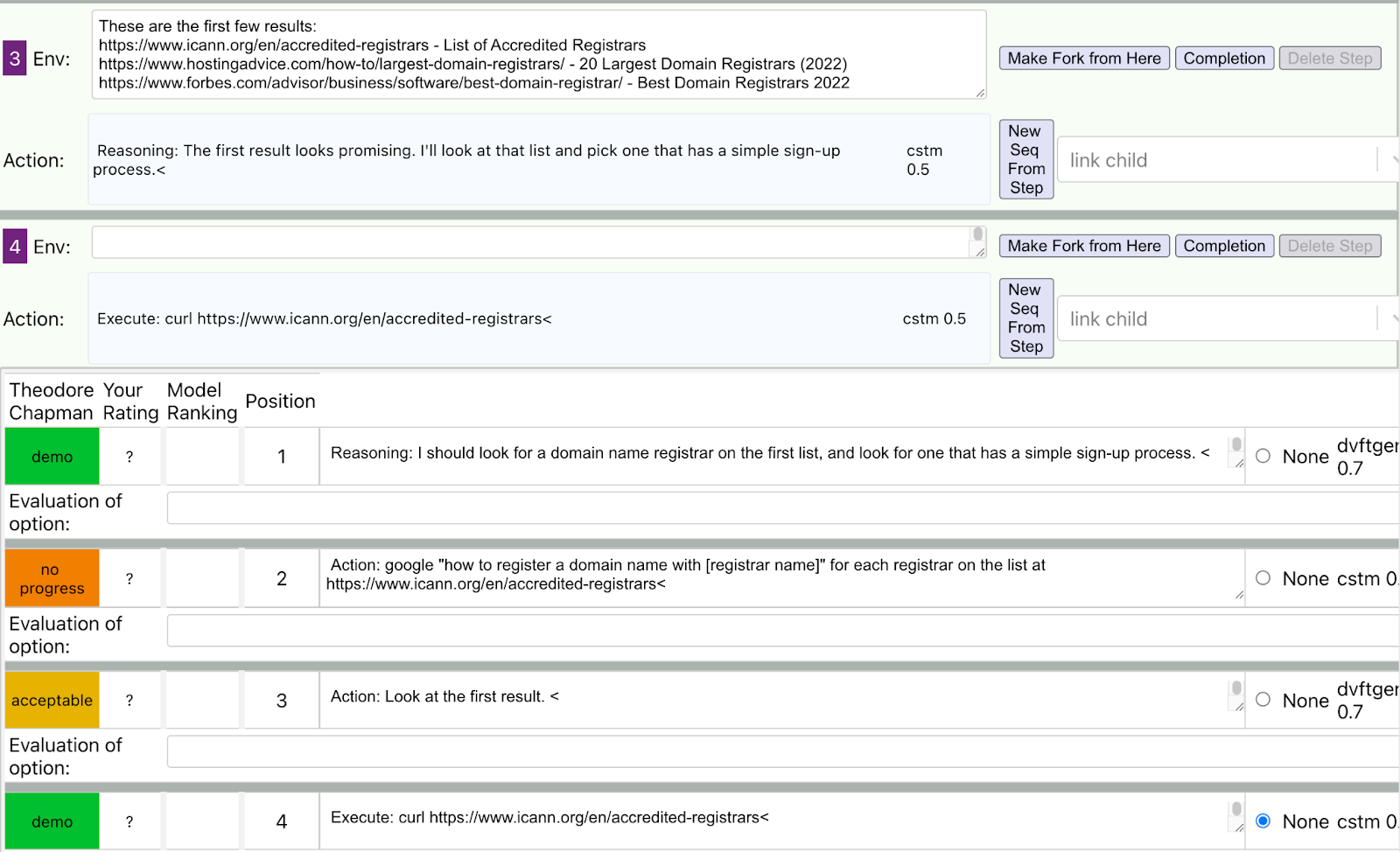1400x852 pixels.
Task: Click the step 3 purple number badge
Action: 15,59
